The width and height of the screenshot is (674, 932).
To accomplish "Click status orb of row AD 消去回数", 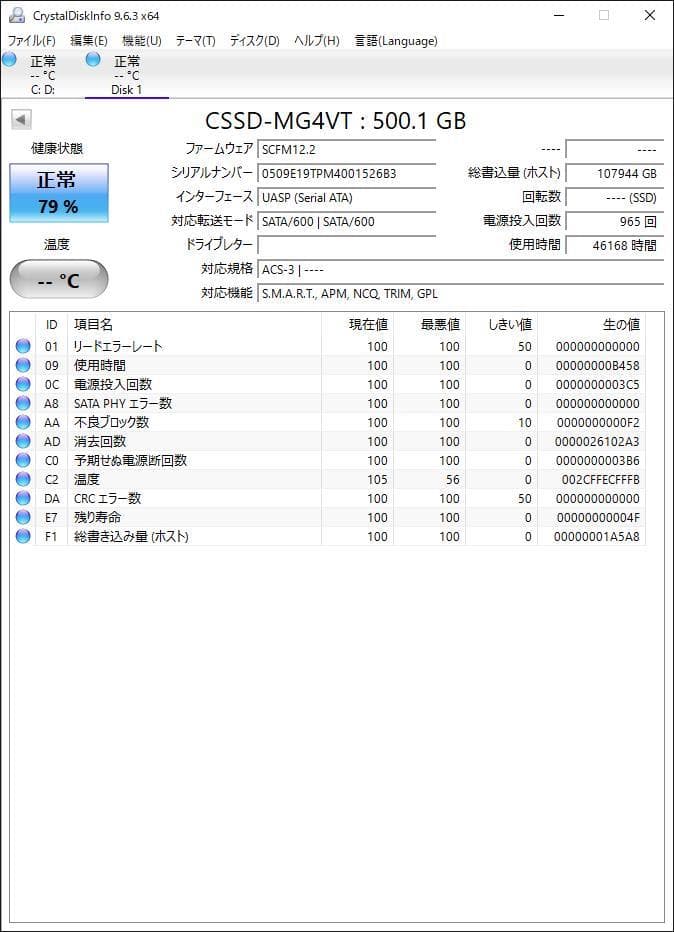I will 23,441.
